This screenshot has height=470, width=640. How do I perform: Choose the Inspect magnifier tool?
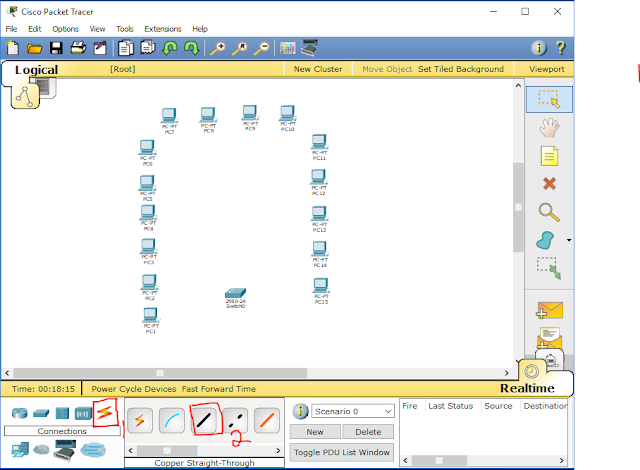549,212
